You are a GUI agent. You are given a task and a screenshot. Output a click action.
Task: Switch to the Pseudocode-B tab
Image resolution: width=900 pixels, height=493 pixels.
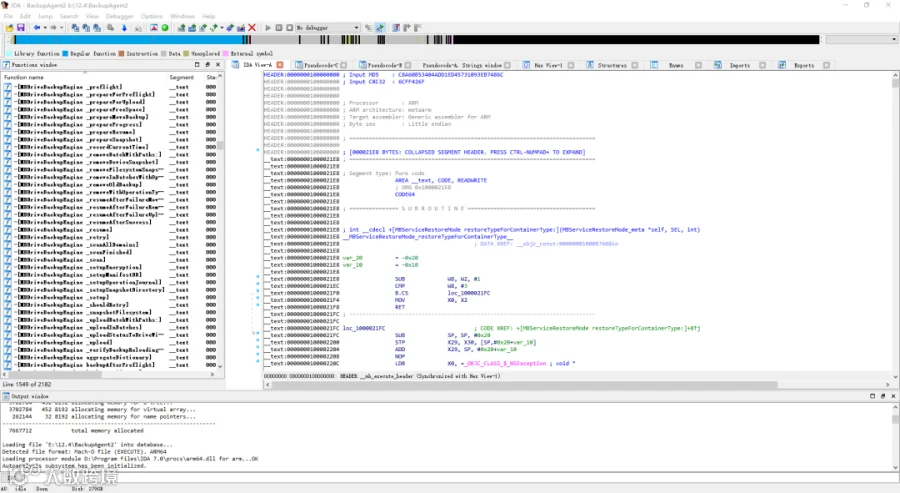(384, 65)
